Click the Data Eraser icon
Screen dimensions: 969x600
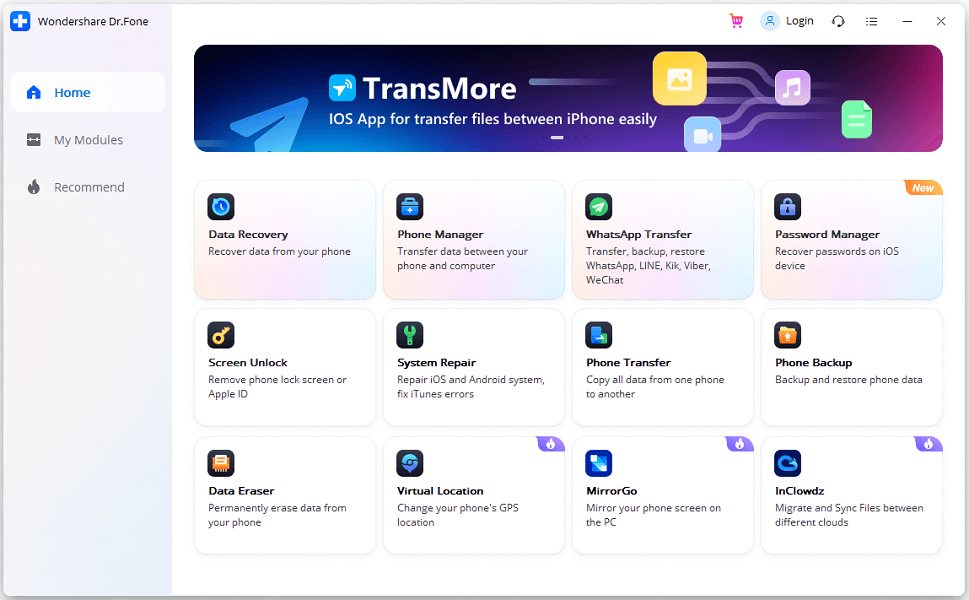click(220, 463)
